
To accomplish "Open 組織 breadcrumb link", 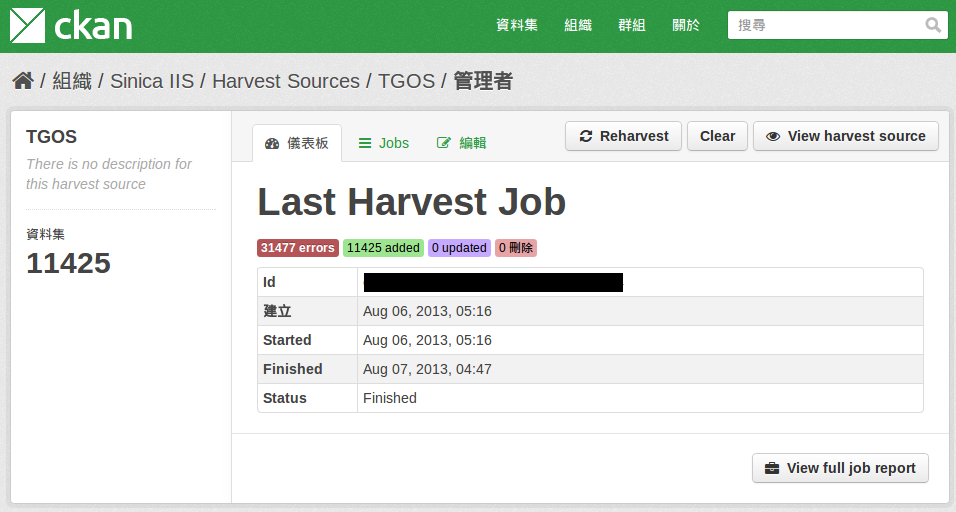I will 72,81.
